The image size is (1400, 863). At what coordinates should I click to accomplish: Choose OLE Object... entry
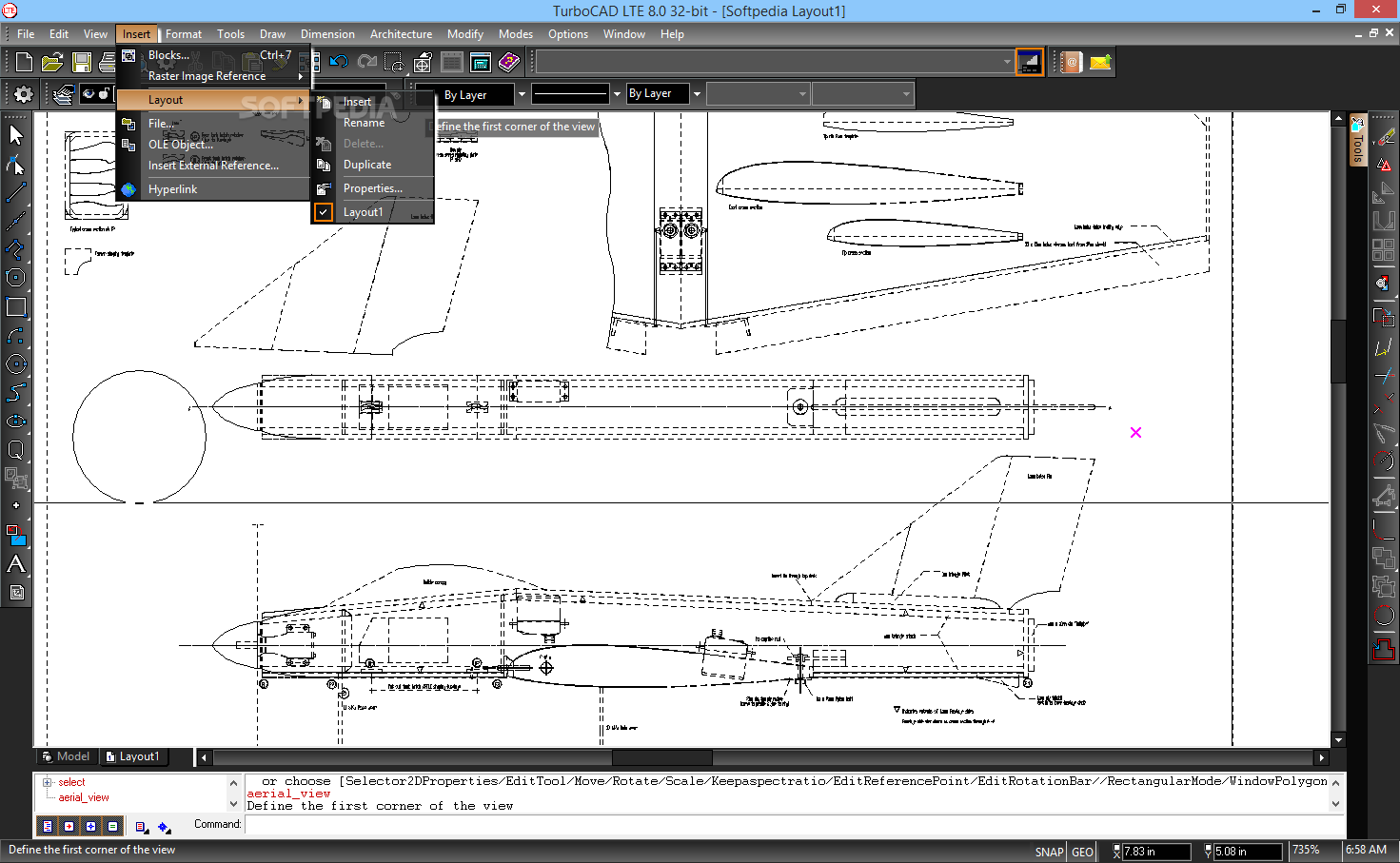pos(213,145)
